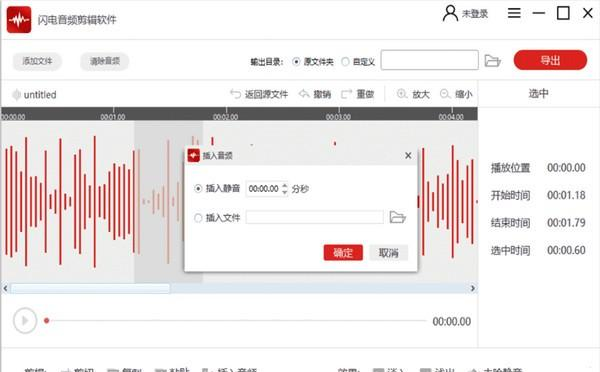Select the 自定义 output radio option
The height and width of the screenshot is (372, 600).
[x=345, y=62]
